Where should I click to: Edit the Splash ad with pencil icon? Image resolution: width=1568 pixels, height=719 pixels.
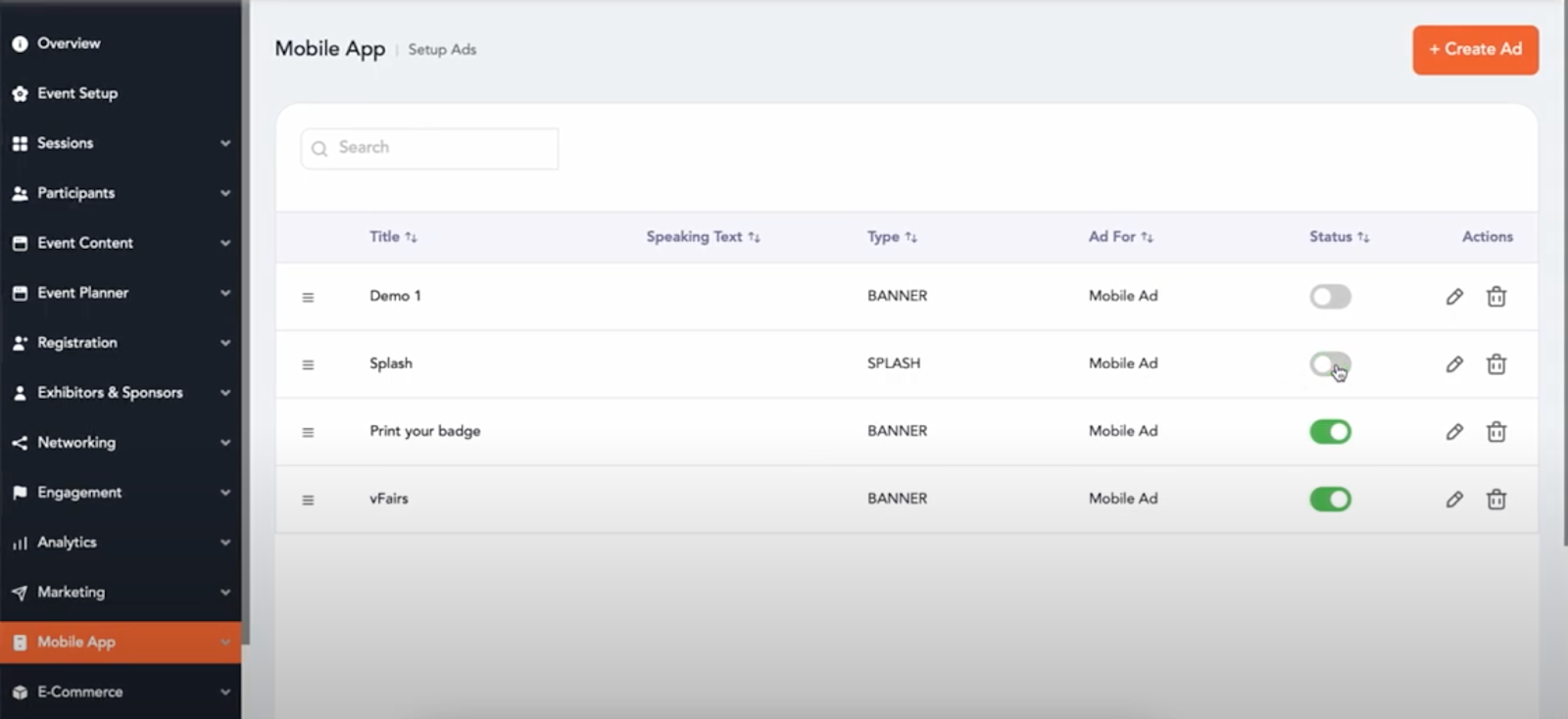coord(1454,364)
